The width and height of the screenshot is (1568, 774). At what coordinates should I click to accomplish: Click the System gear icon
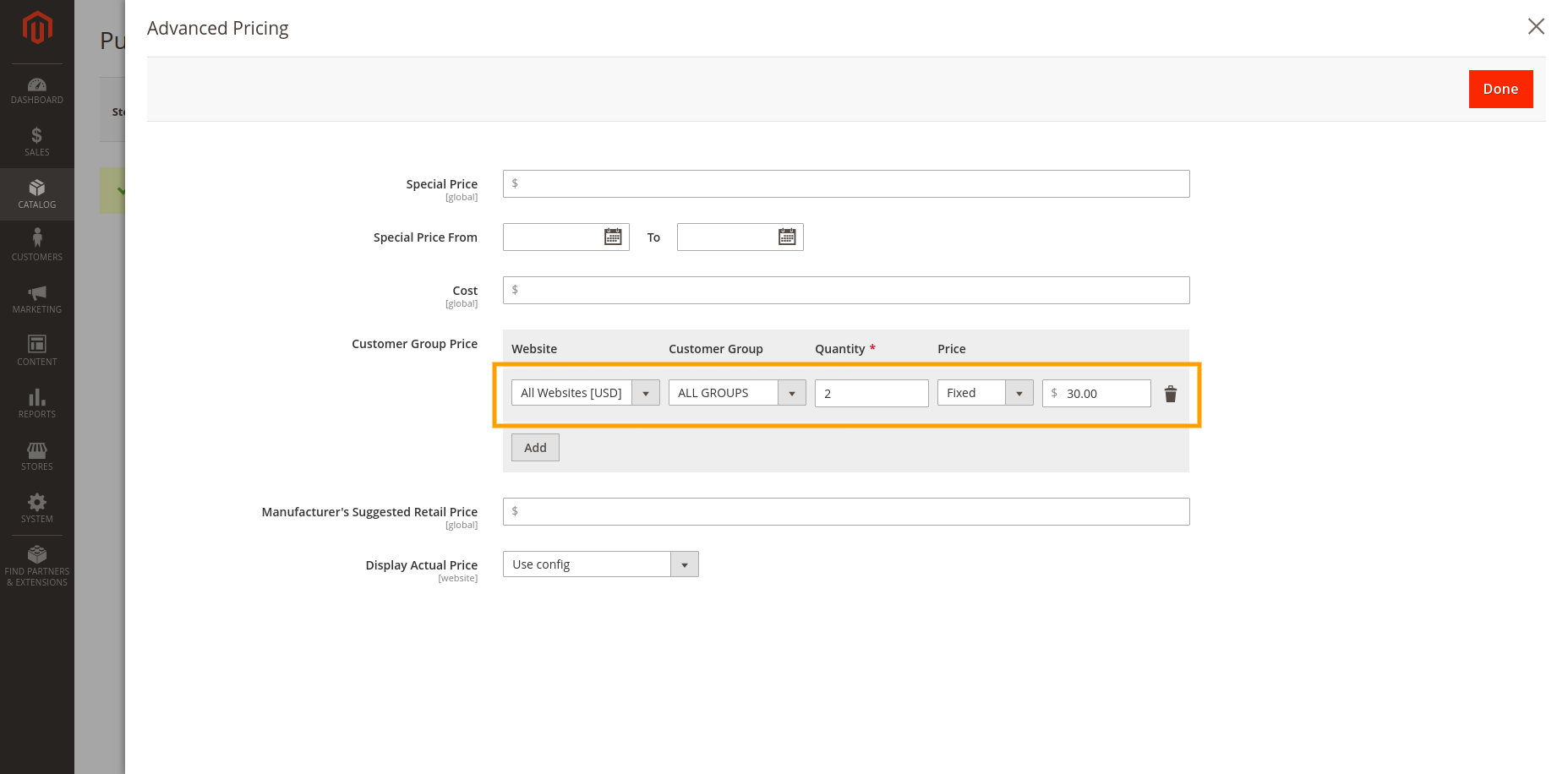click(x=37, y=508)
